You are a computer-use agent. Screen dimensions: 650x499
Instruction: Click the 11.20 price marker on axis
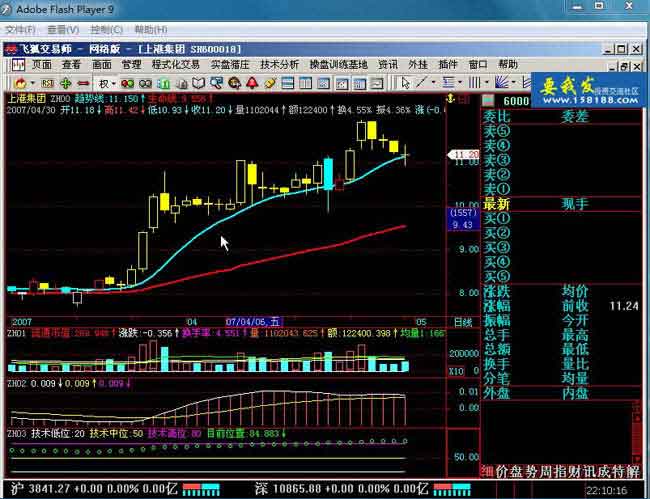463,155
